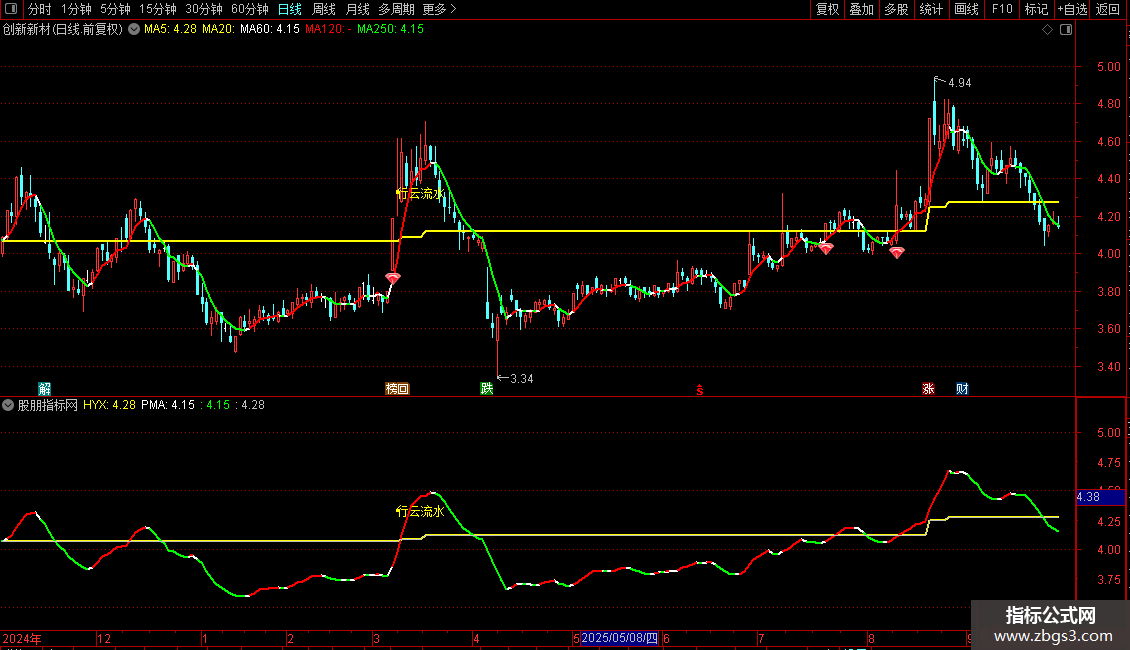Viewport: 1130px width, 650px height.
Task: Click the 4.94 high price annotation
Action: coord(959,83)
